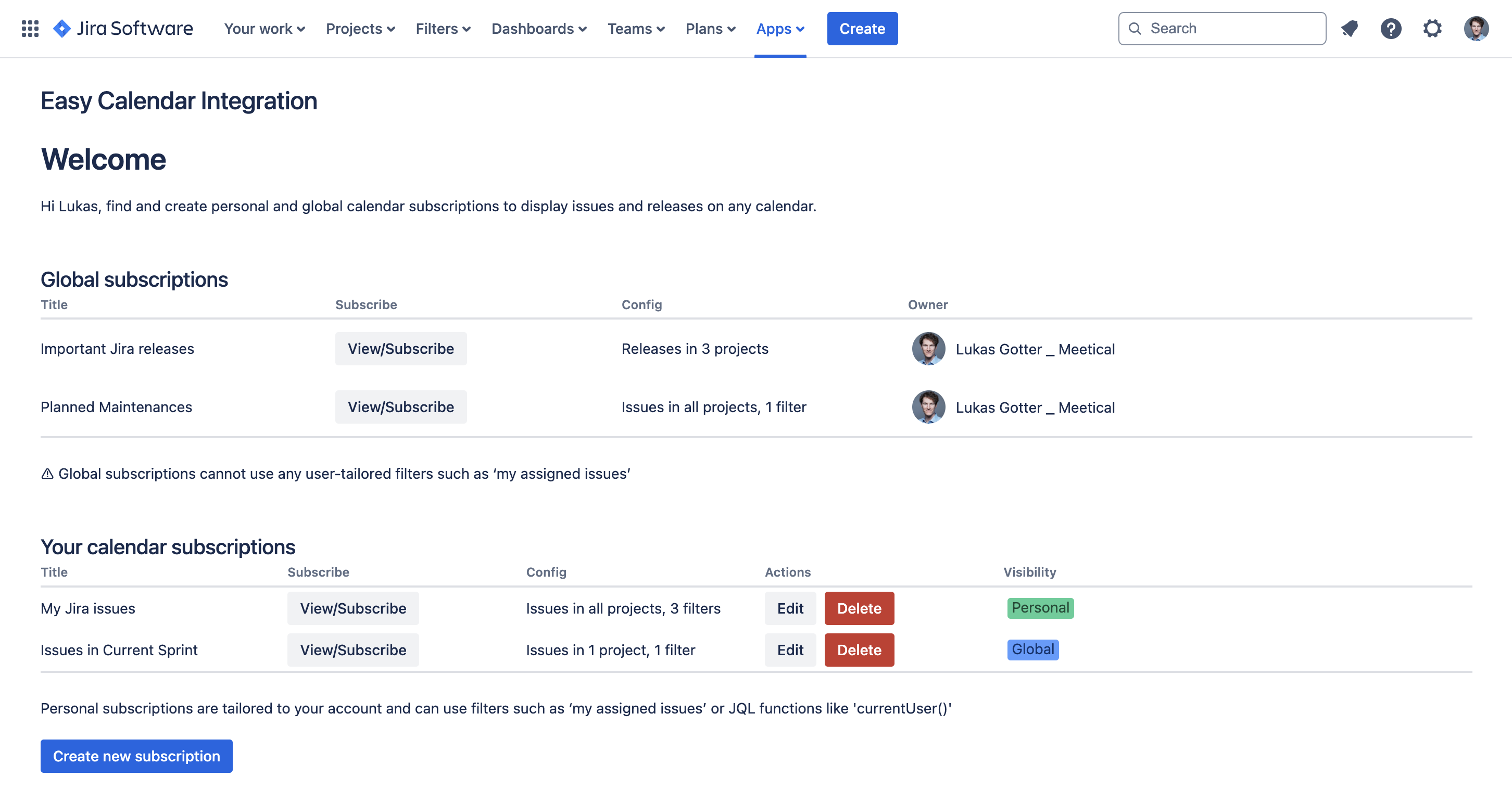Click the Your calendar subscriptions heading
The width and height of the screenshot is (1512, 790).
tap(168, 546)
